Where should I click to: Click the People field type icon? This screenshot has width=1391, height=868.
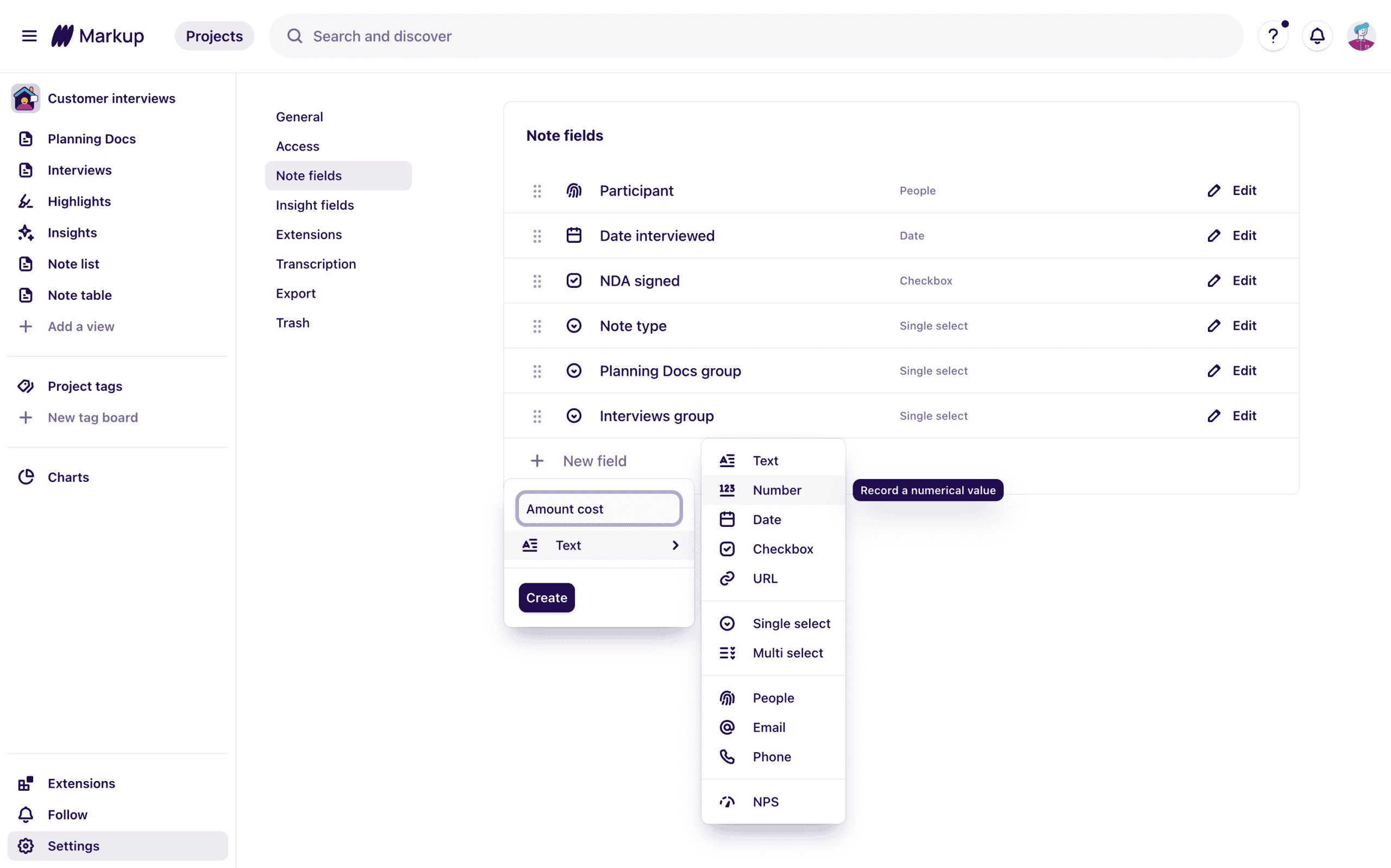coord(729,697)
